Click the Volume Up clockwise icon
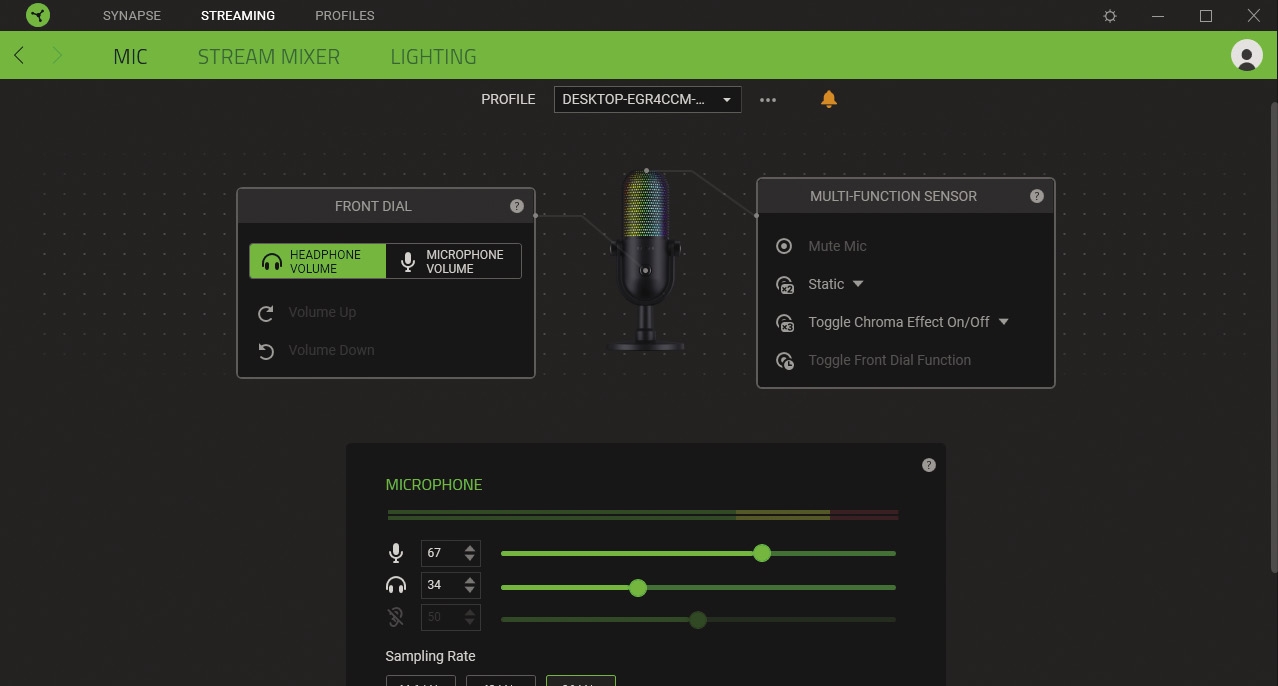 (x=266, y=313)
